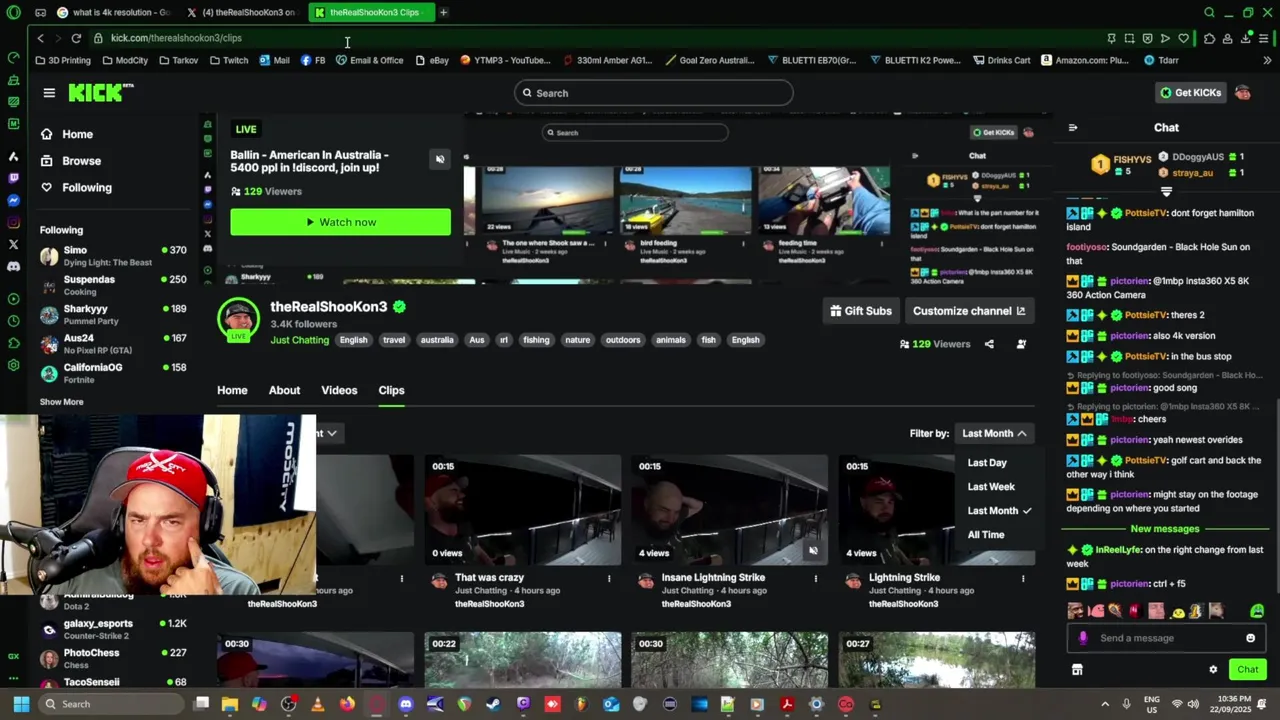The height and width of the screenshot is (720, 1280).
Task: Open the Twitch bookmark
Action: [229, 60]
